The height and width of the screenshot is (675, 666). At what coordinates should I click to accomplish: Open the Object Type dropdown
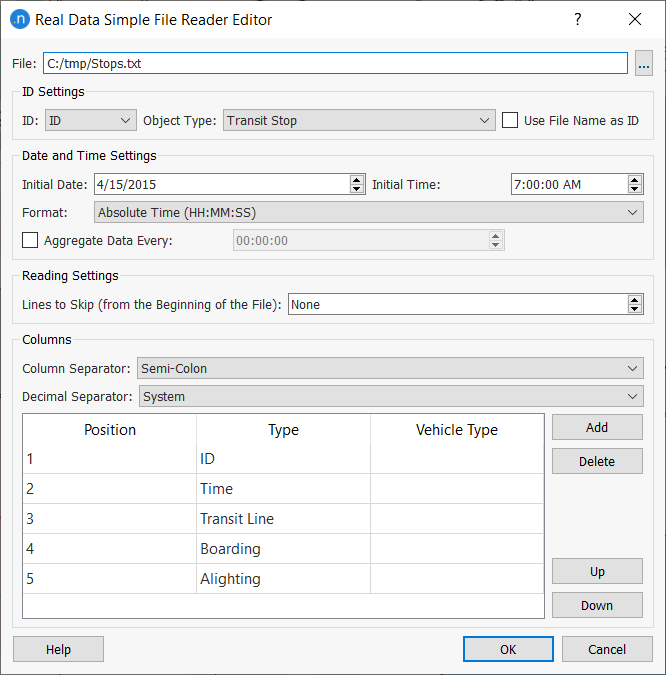359,120
